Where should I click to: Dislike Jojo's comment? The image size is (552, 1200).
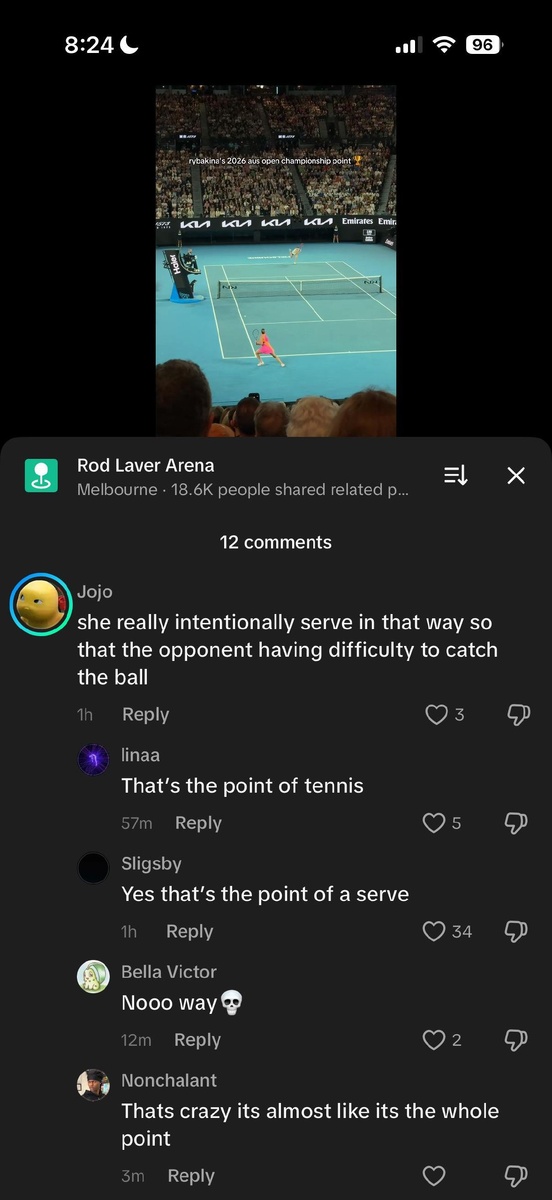[517, 715]
